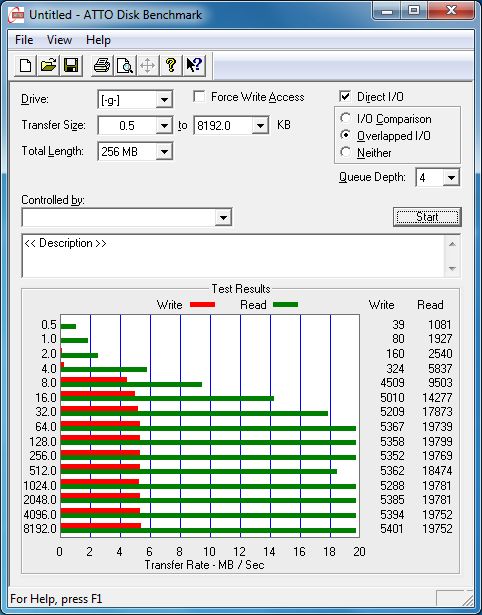
Task: Click inside the Description text box
Action: (234, 256)
